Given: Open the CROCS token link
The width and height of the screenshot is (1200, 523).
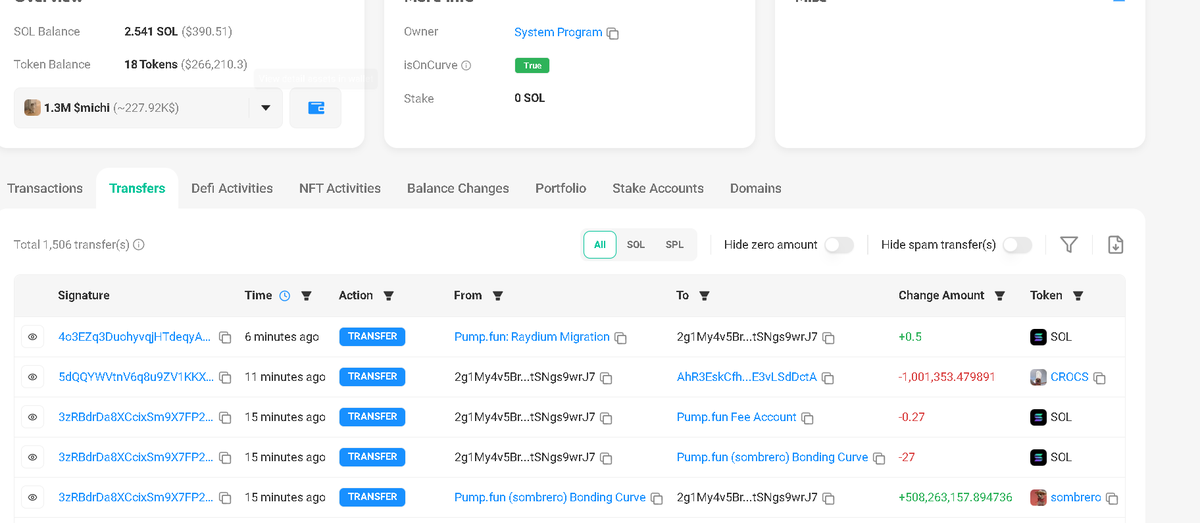Looking at the screenshot, I should pos(1070,377).
